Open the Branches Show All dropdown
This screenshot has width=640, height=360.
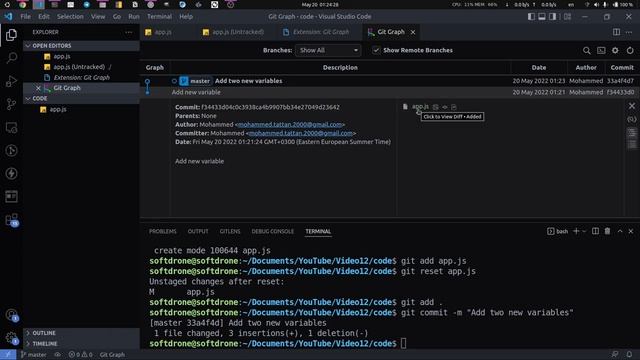(x=328, y=51)
